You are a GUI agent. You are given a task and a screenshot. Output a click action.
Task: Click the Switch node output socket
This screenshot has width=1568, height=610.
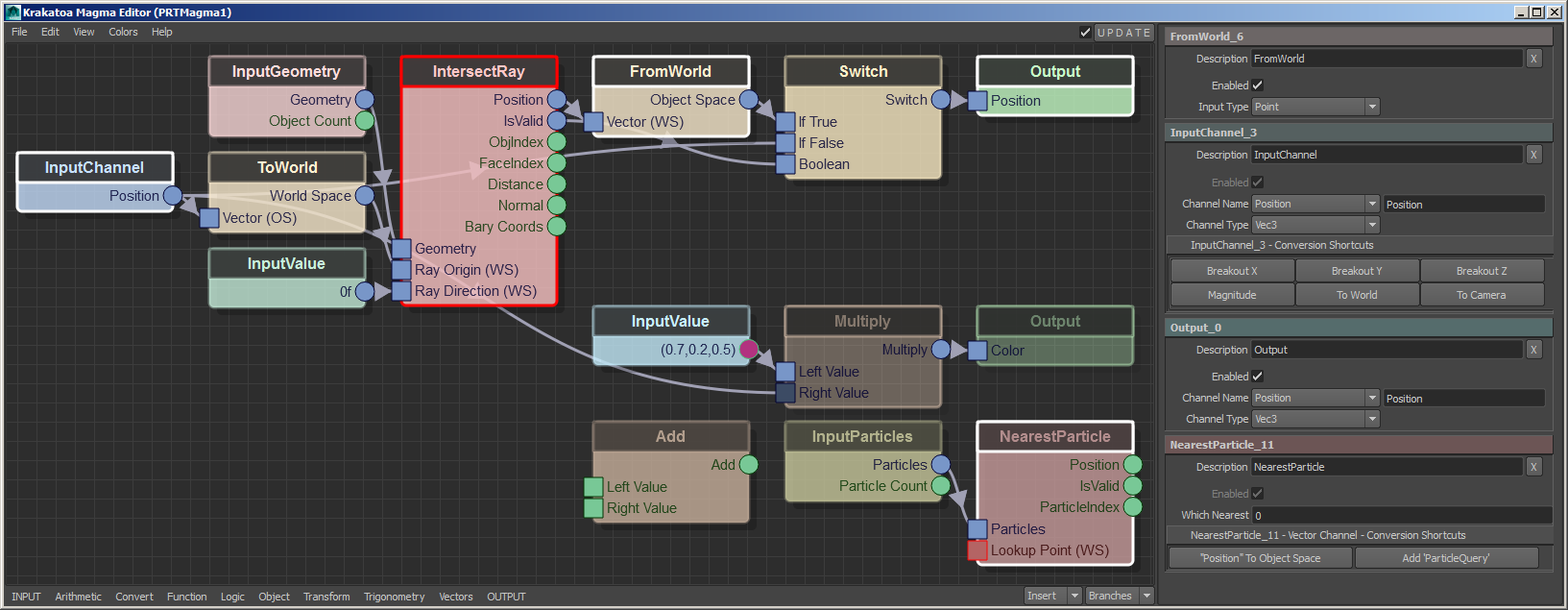click(941, 100)
